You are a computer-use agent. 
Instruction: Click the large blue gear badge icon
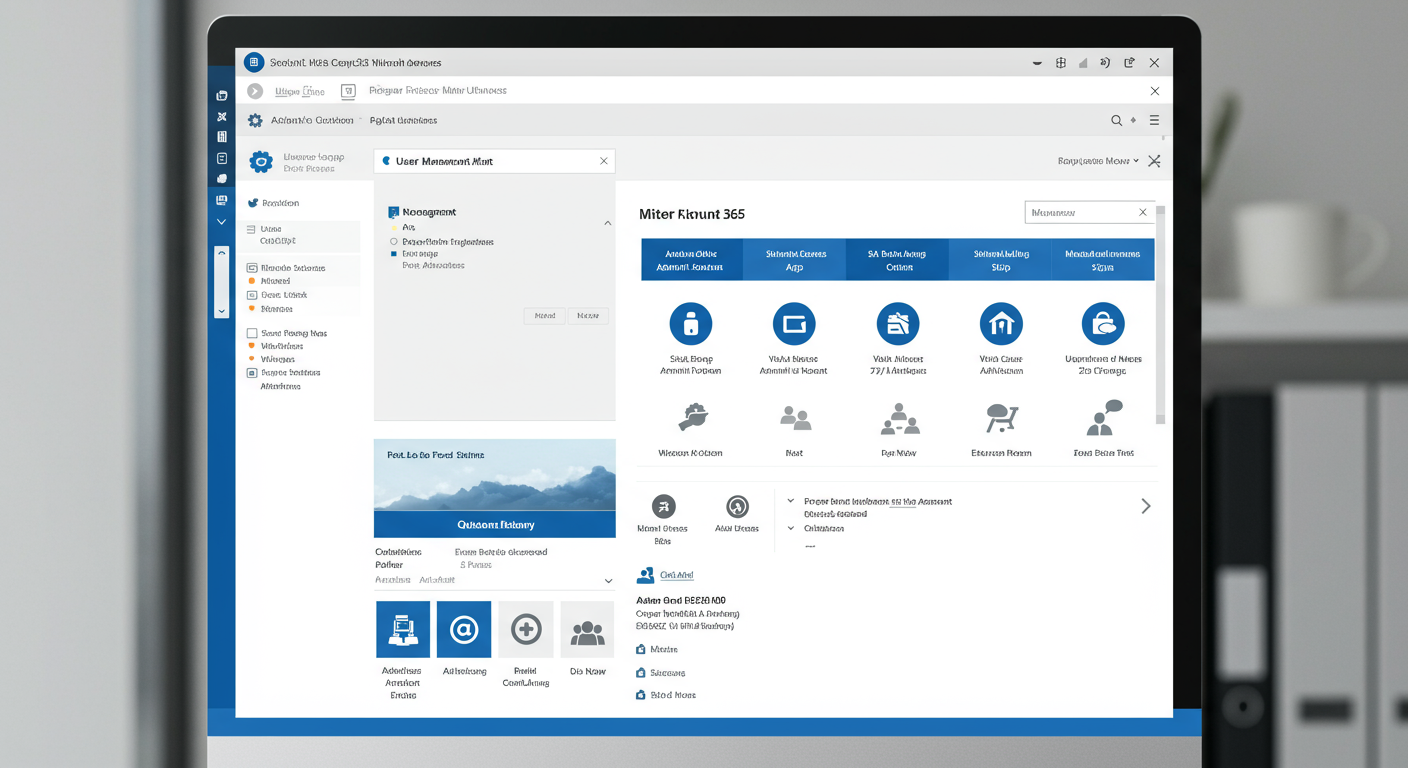click(x=261, y=162)
